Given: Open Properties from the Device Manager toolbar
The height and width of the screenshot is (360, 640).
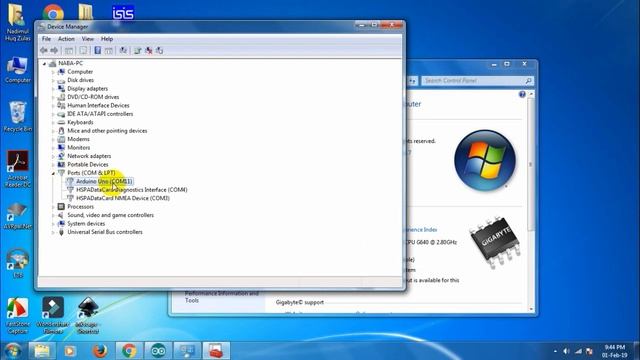Looking at the screenshot, I should (83, 50).
